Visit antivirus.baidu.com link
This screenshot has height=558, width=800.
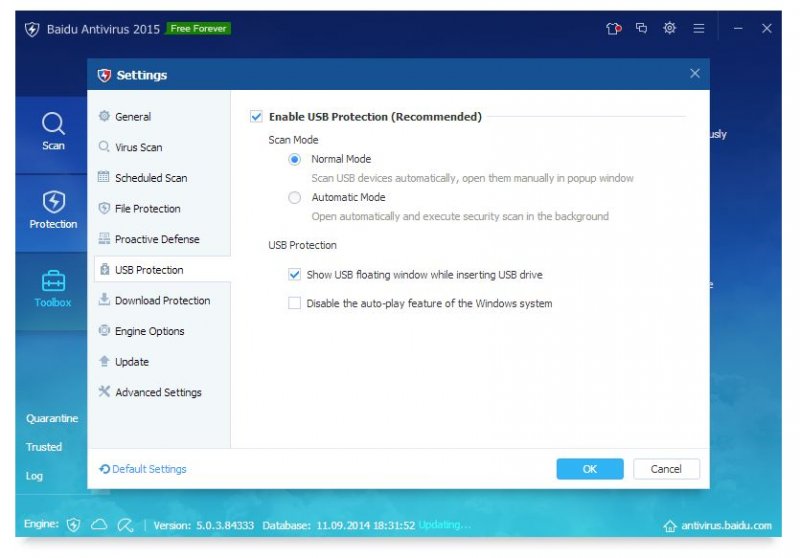pos(726,525)
